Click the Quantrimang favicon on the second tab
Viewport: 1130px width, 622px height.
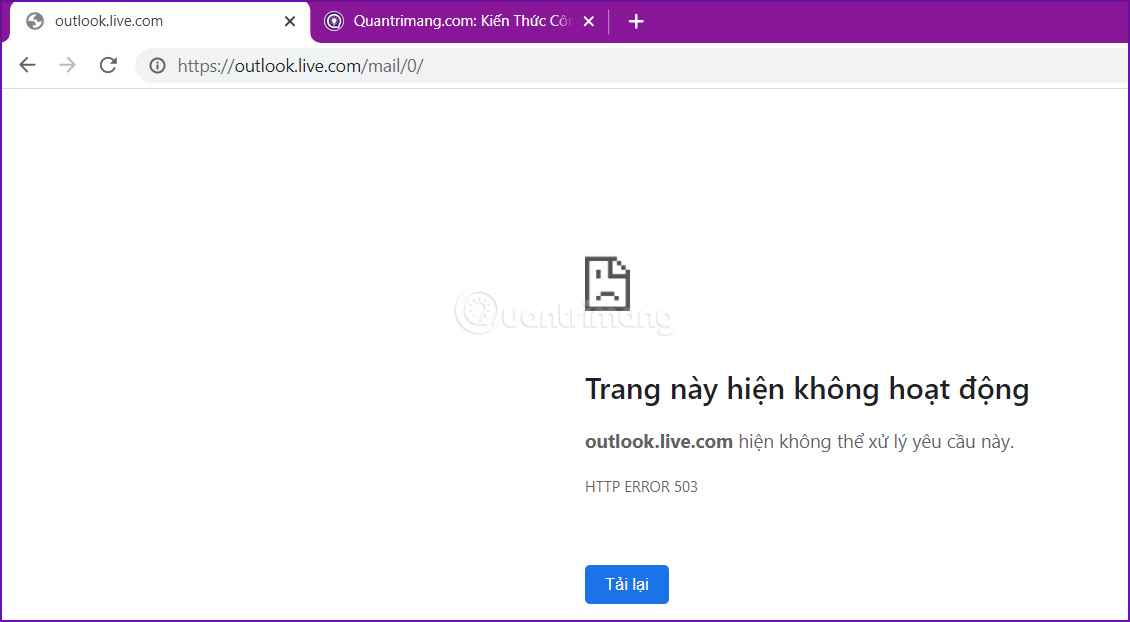[333, 20]
